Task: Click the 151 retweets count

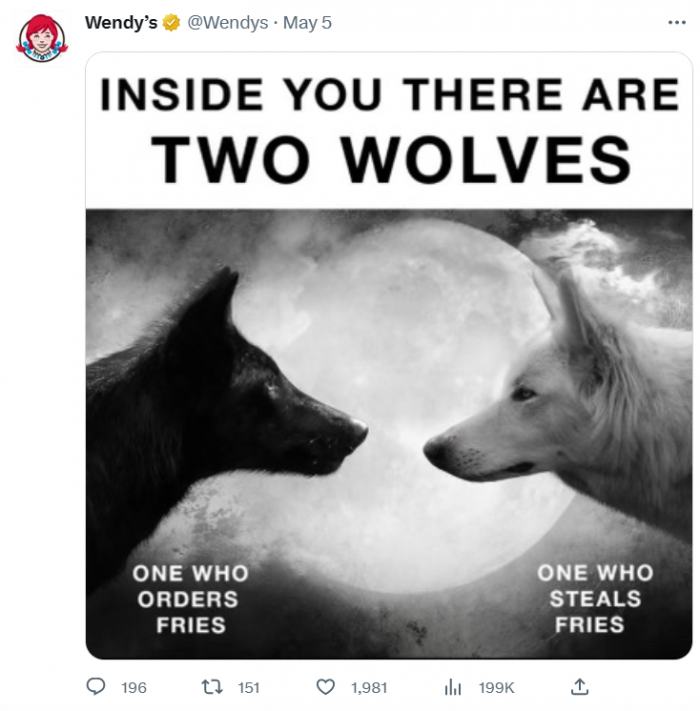Action: pyautogui.click(x=249, y=688)
